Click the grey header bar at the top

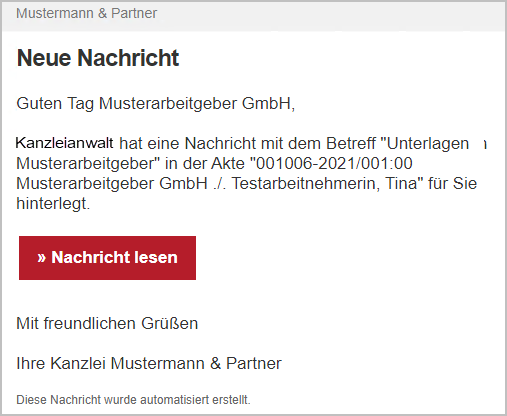click(x=253, y=16)
